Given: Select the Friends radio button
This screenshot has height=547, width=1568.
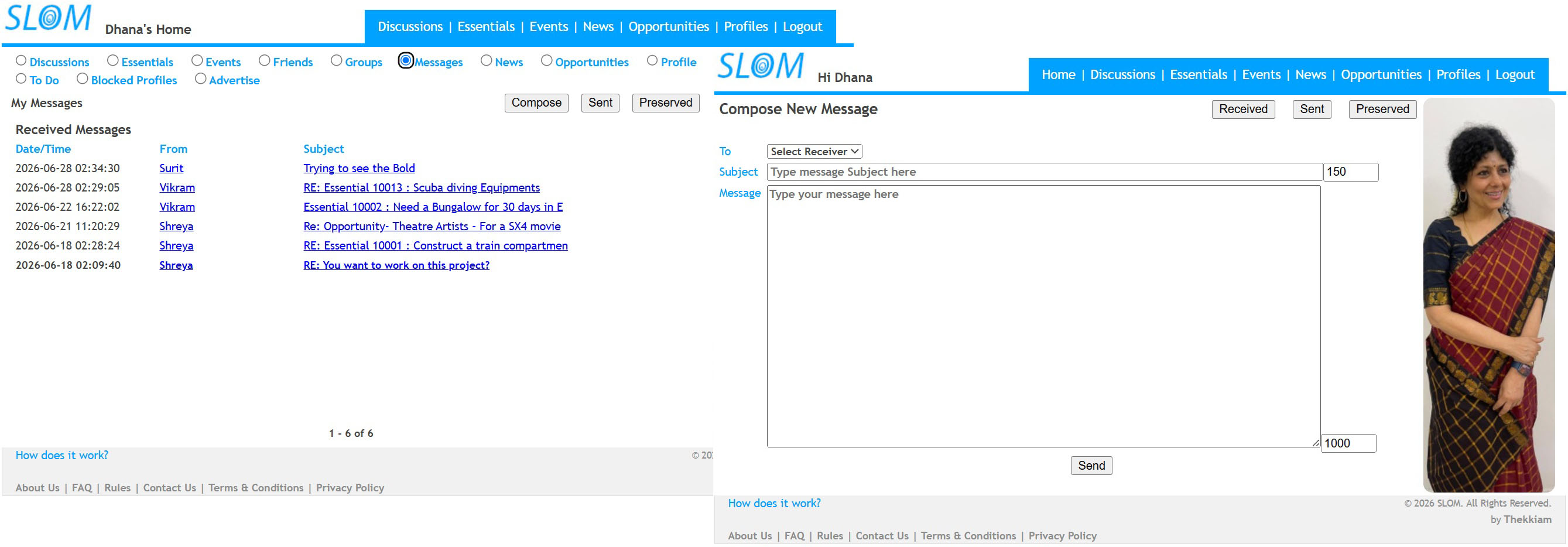Looking at the screenshot, I should (264, 61).
